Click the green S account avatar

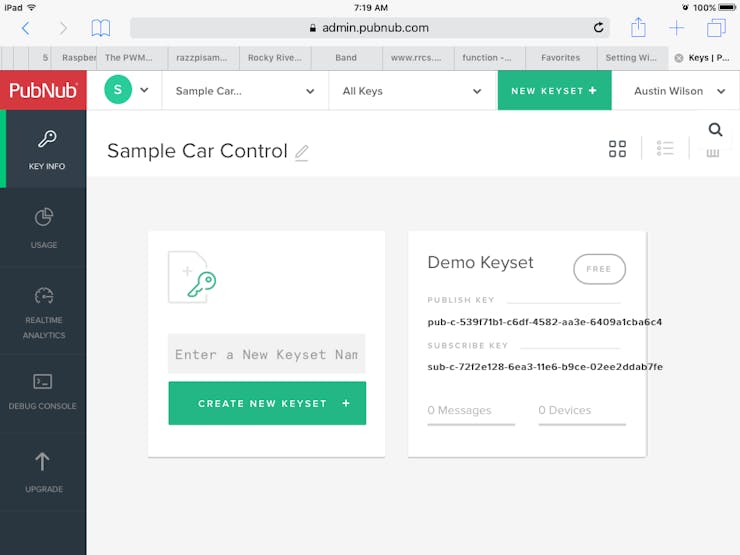point(118,90)
